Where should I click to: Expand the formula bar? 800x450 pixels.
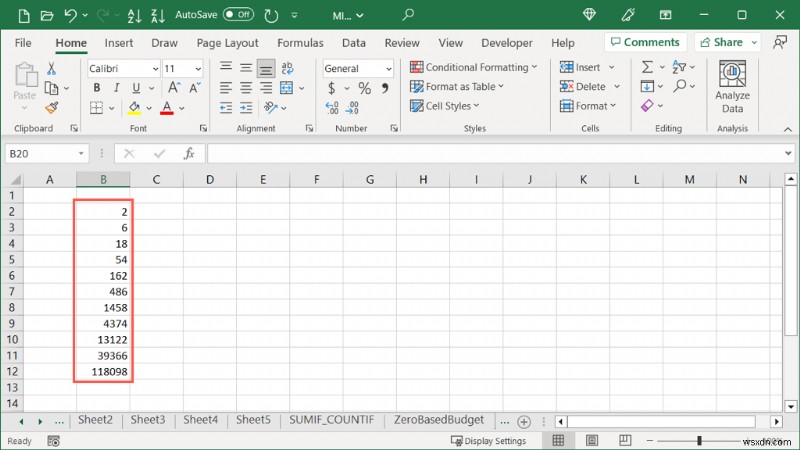pyautogui.click(x=788, y=153)
